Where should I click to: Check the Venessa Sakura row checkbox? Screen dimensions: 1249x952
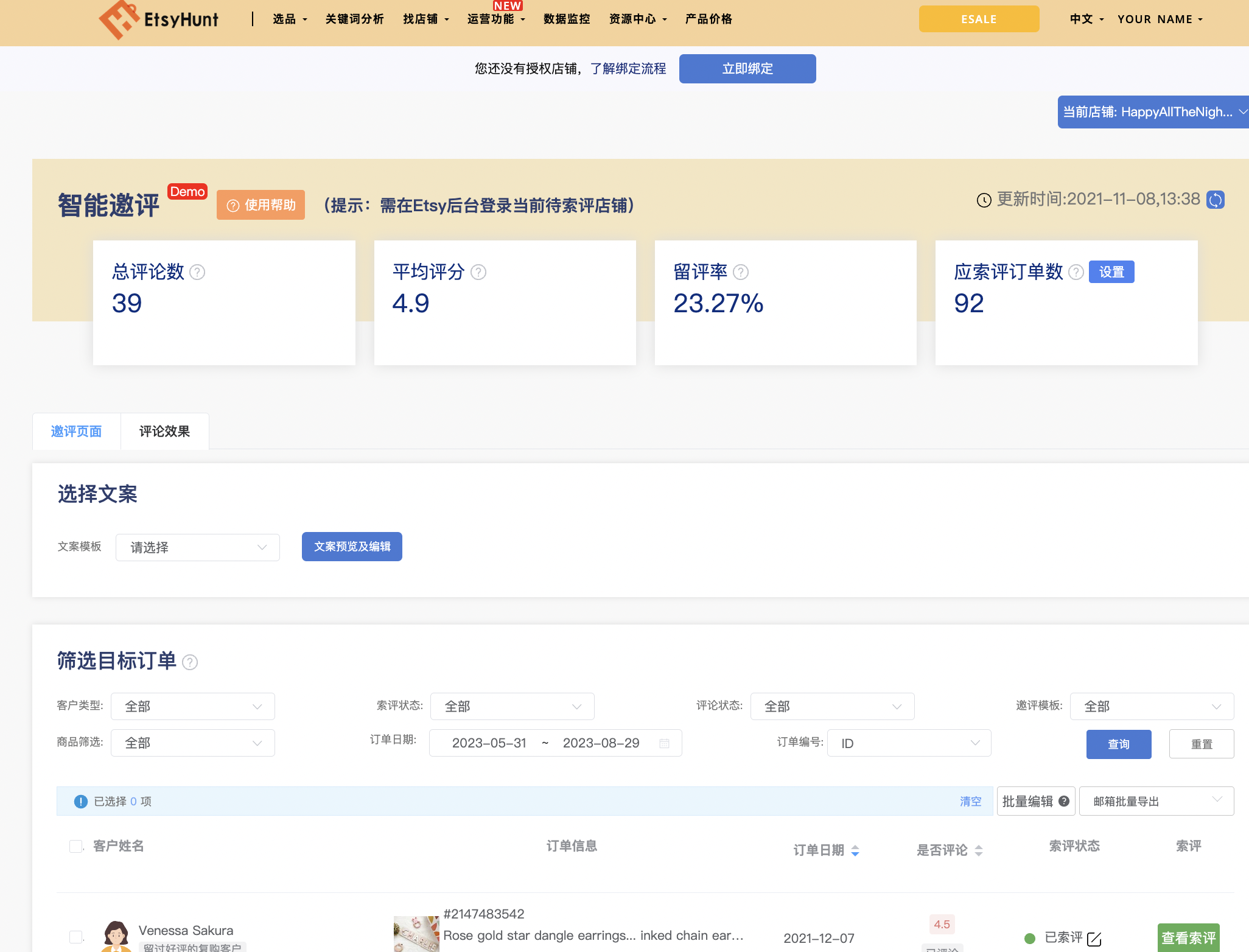point(76,937)
